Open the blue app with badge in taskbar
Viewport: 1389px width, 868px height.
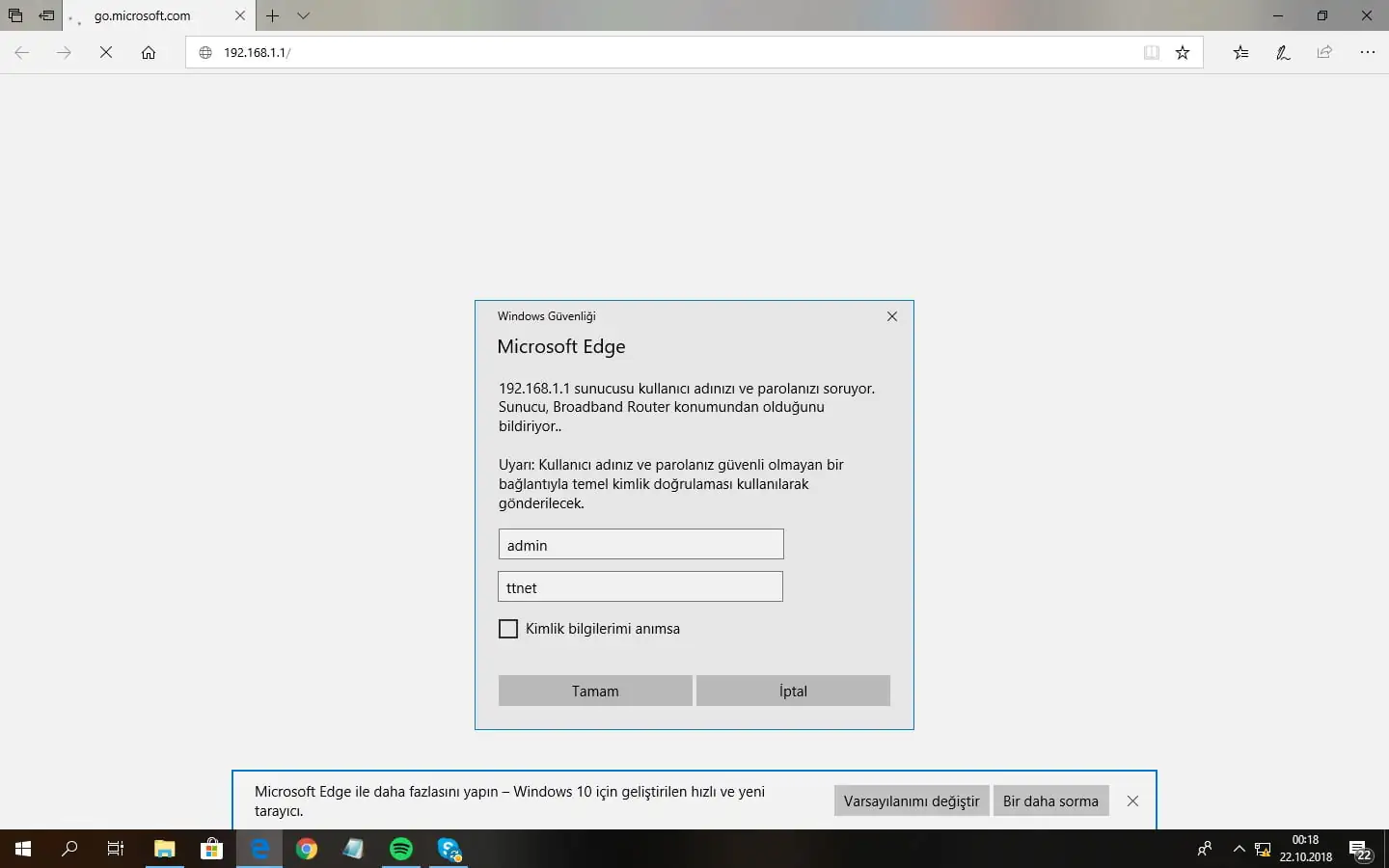tap(449, 849)
